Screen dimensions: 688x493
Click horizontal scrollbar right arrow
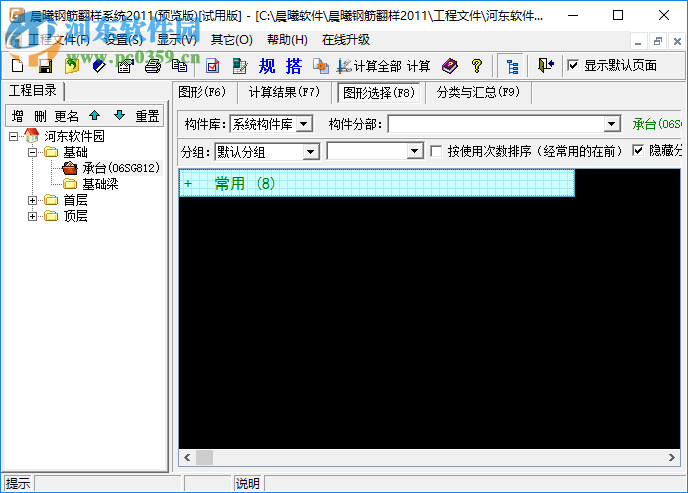click(672, 457)
